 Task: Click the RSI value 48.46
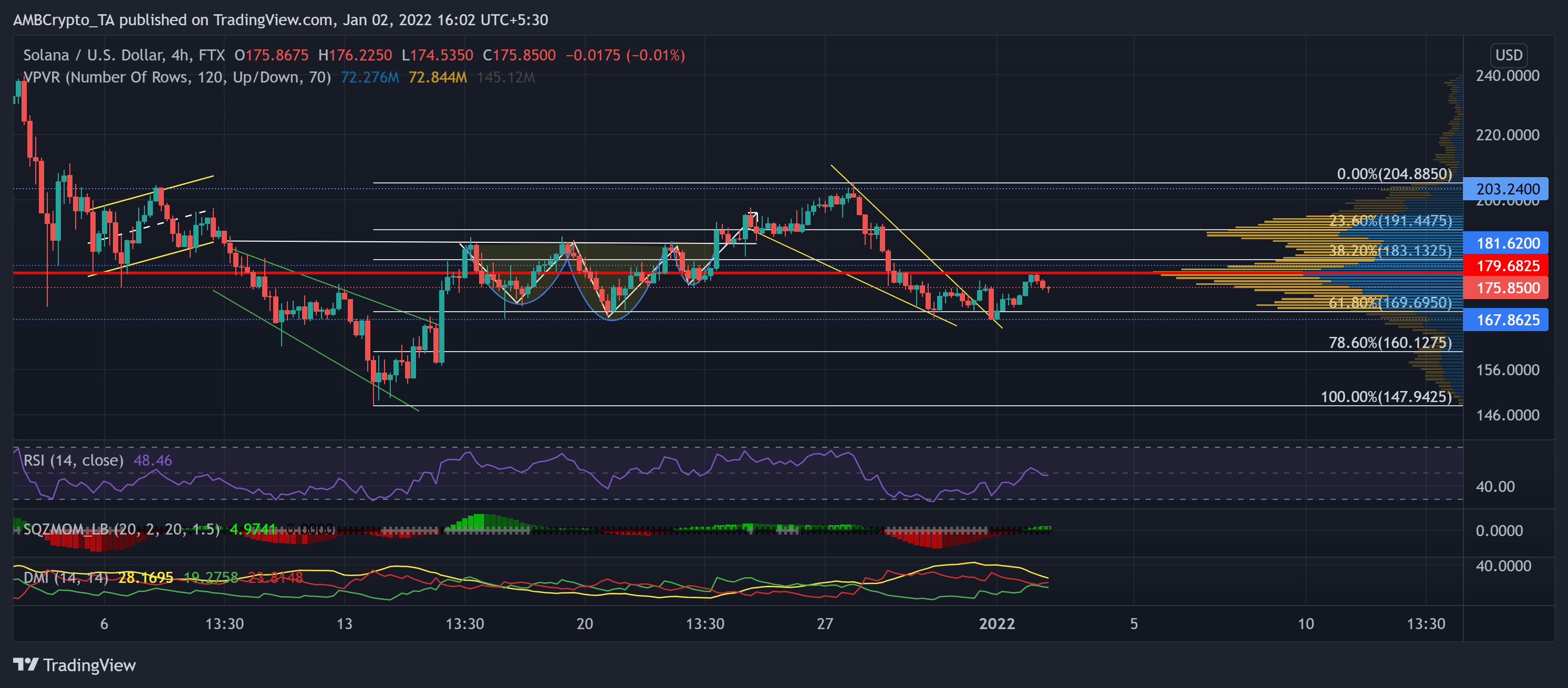(x=152, y=460)
